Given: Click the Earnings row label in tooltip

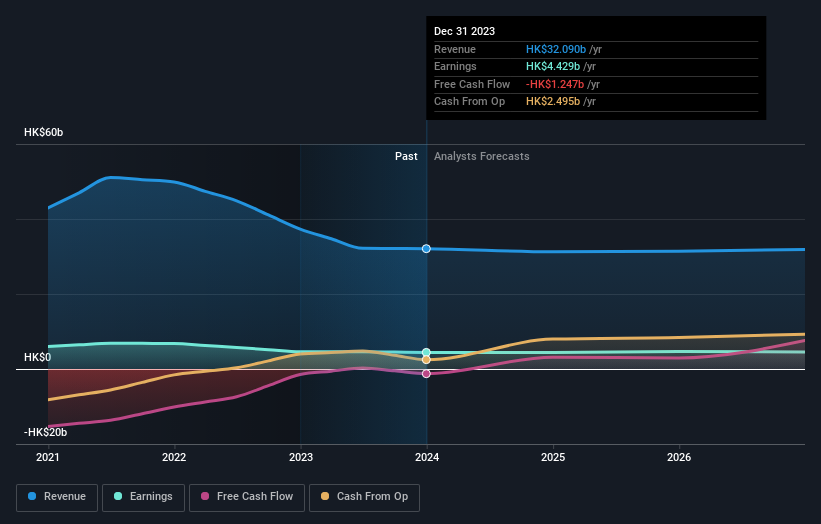Looking at the screenshot, I should pyautogui.click(x=456, y=66).
